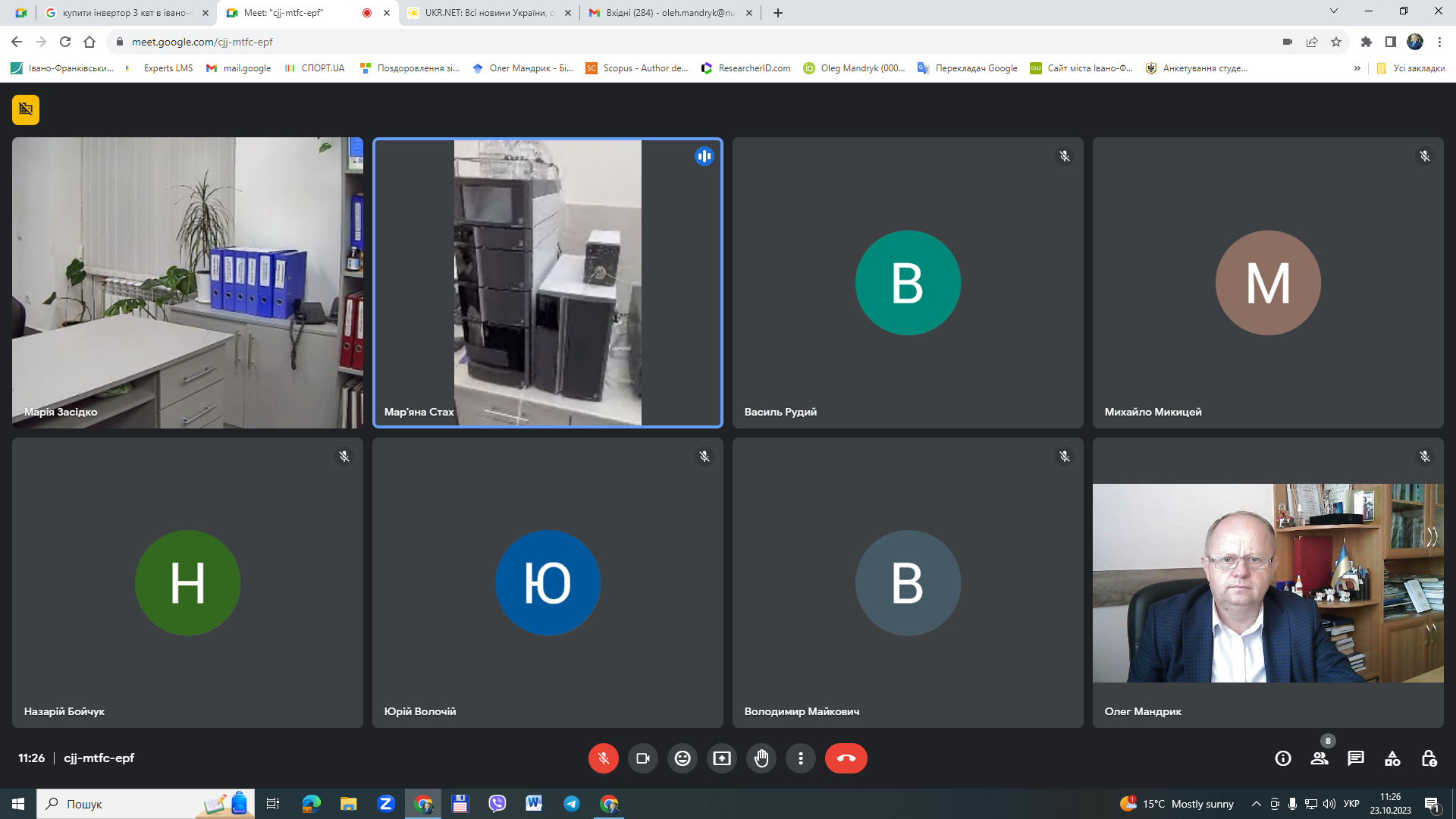Switch to the Gmail inbox tab

(x=667, y=13)
